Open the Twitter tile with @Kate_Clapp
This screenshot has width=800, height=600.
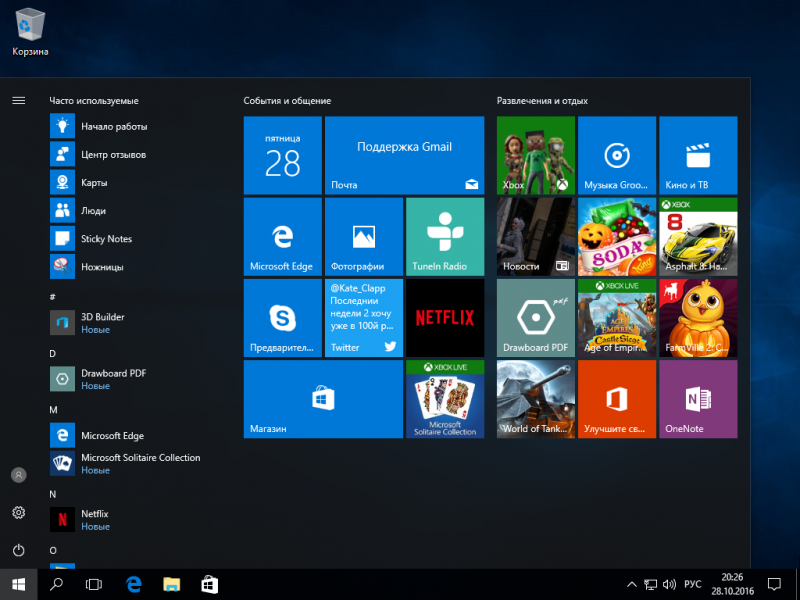coord(364,318)
